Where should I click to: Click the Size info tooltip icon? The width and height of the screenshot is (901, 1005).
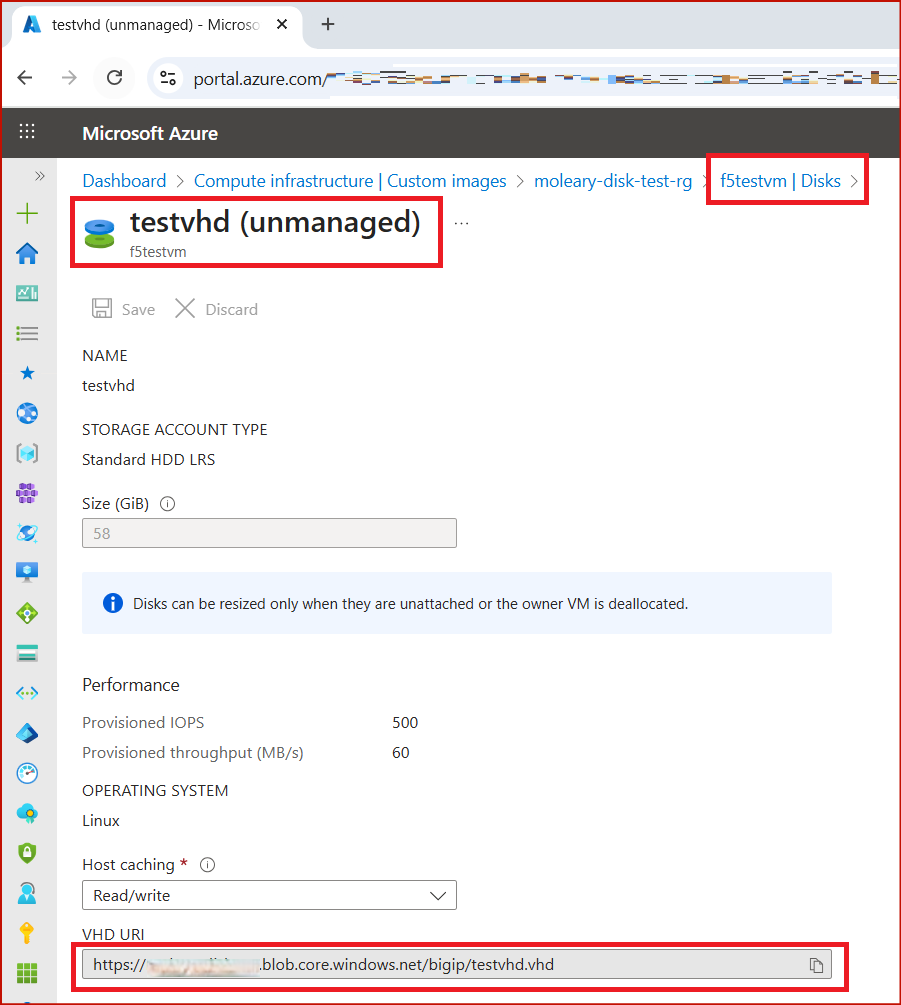point(167,504)
